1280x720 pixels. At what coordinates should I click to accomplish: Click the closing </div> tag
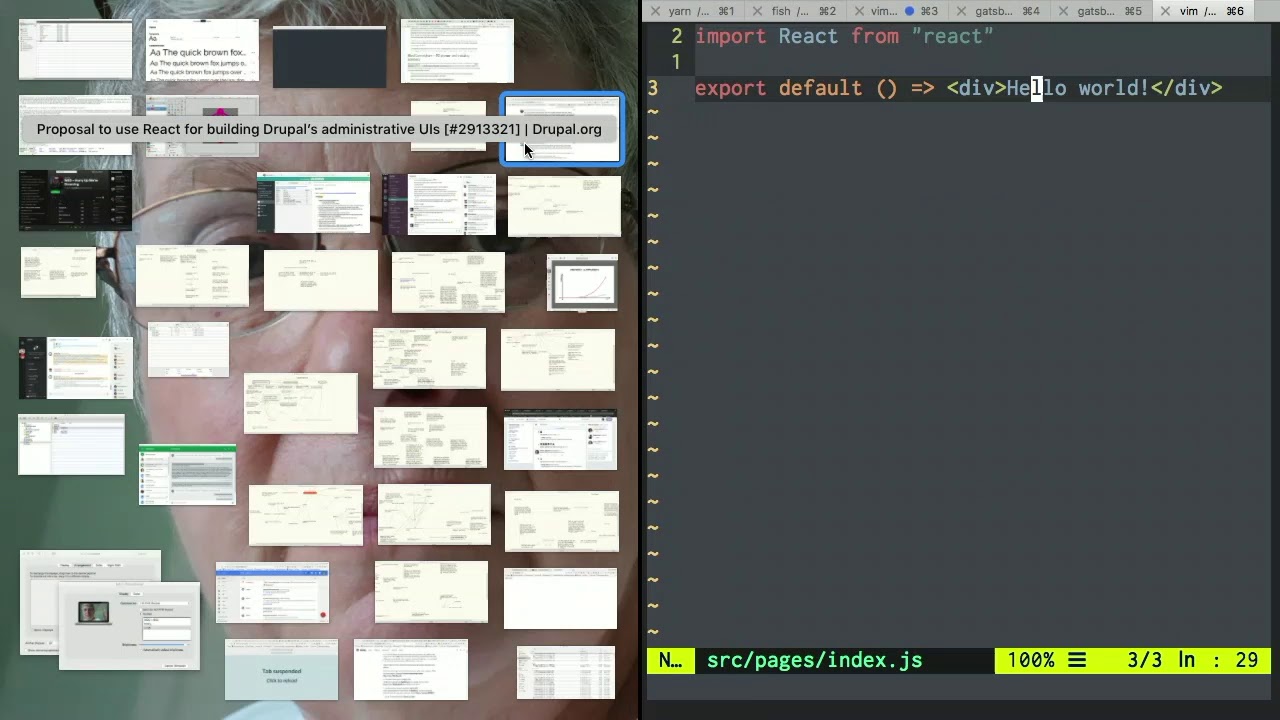coord(1187,88)
